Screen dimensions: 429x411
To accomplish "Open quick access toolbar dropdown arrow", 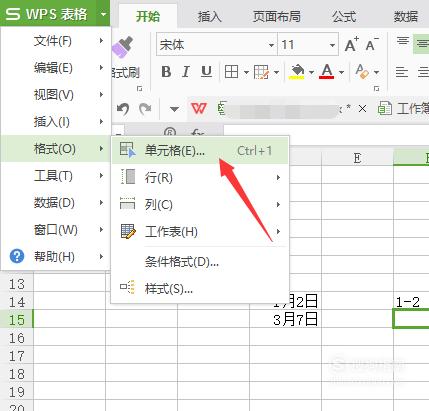I will (x=174, y=109).
